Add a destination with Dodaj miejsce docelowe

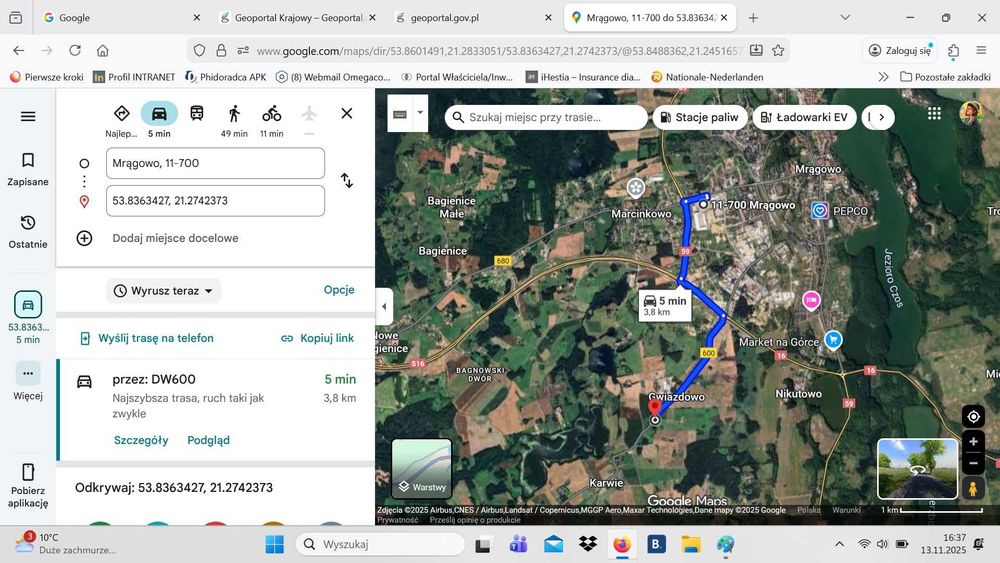coord(175,238)
